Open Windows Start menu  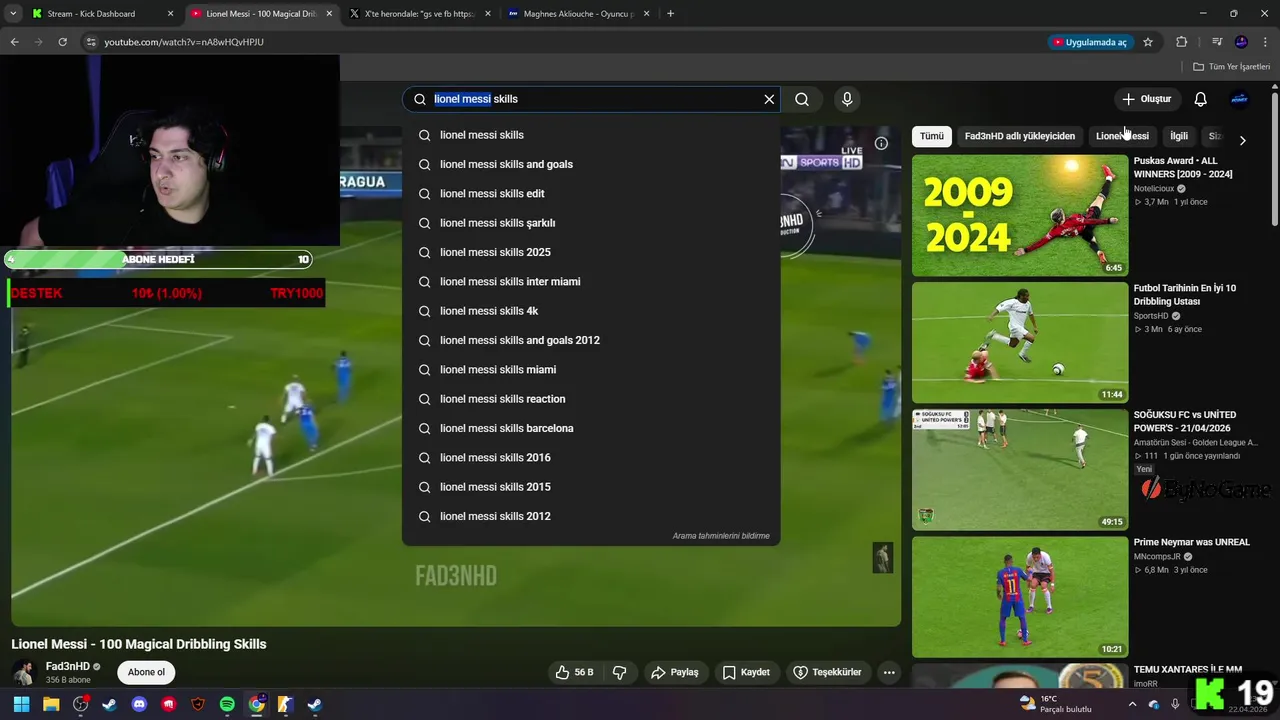point(21,704)
